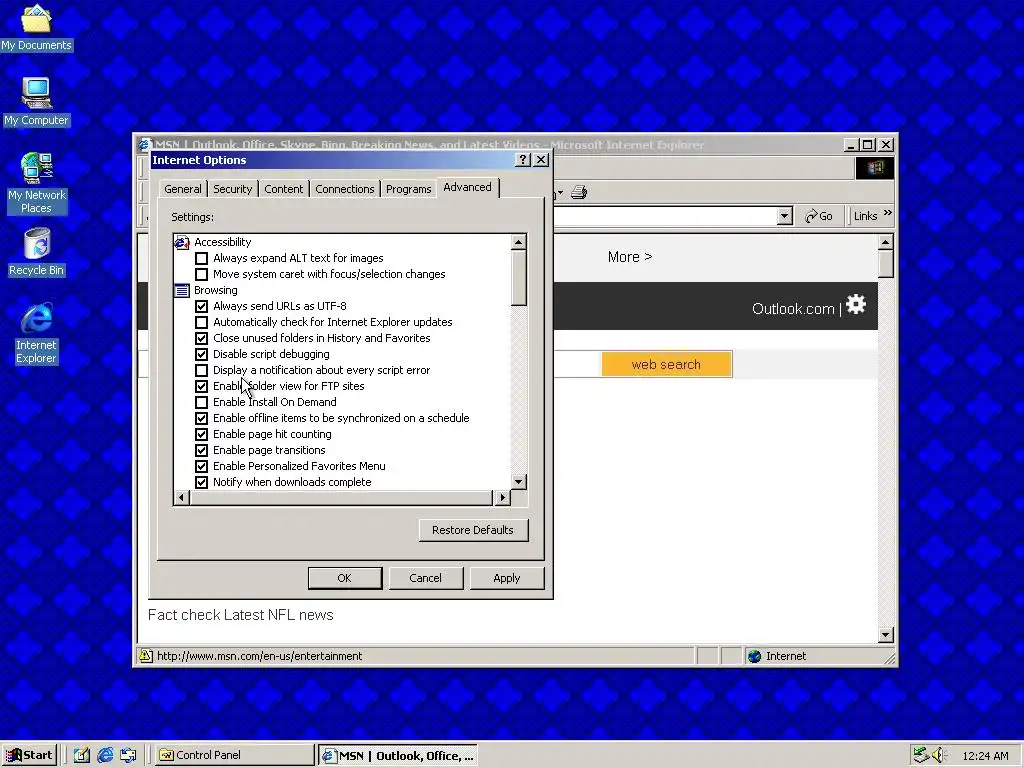Click settings list scroll right arrow
The height and width of the screenshot is (768, 1024).
(x=502, y=498)
